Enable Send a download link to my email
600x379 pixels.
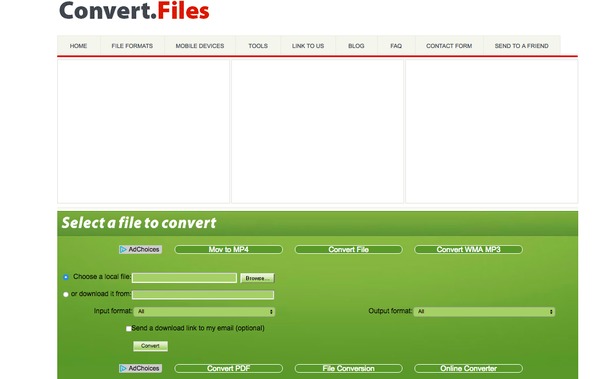129,328
